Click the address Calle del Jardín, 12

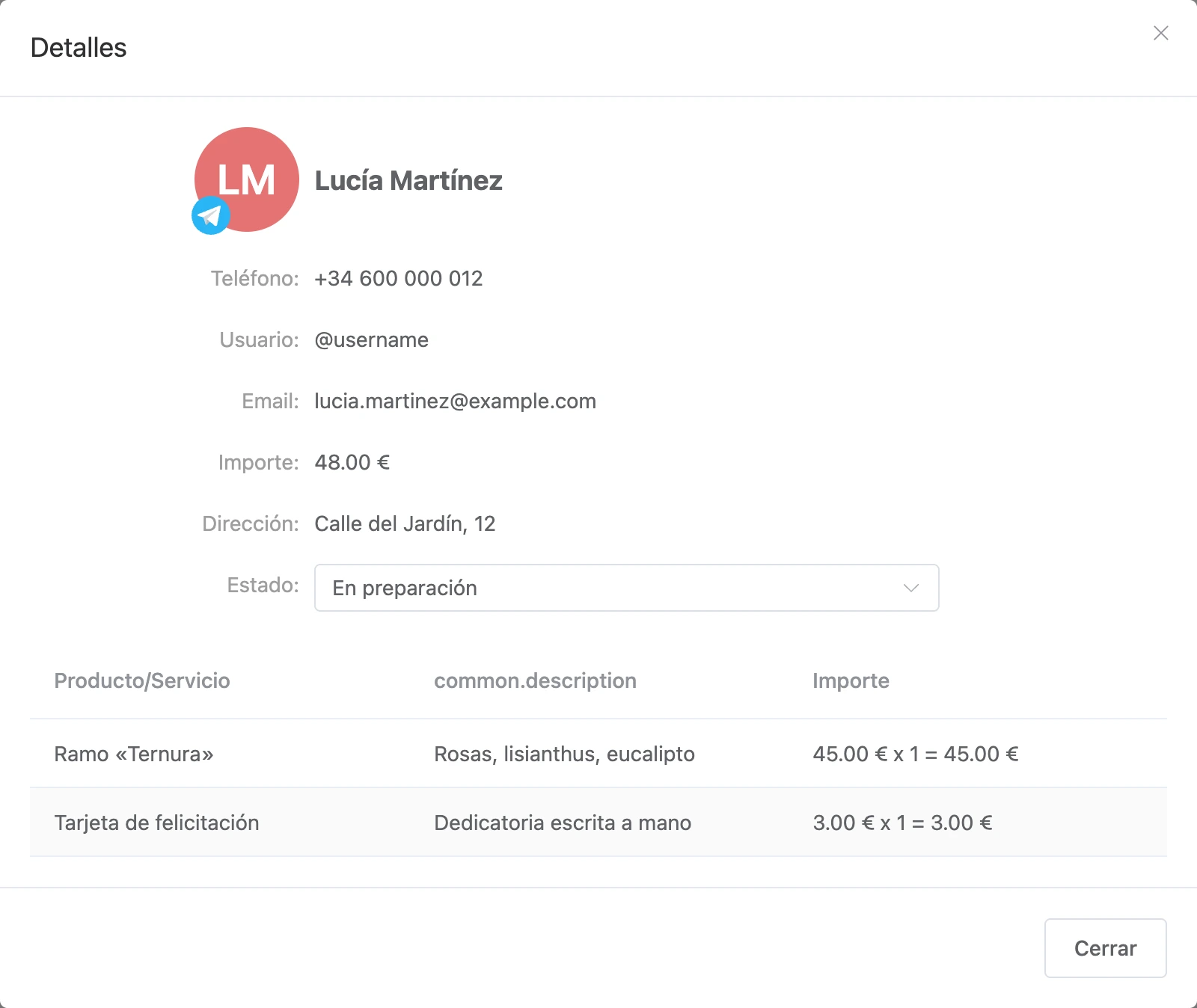coord(405,523)
